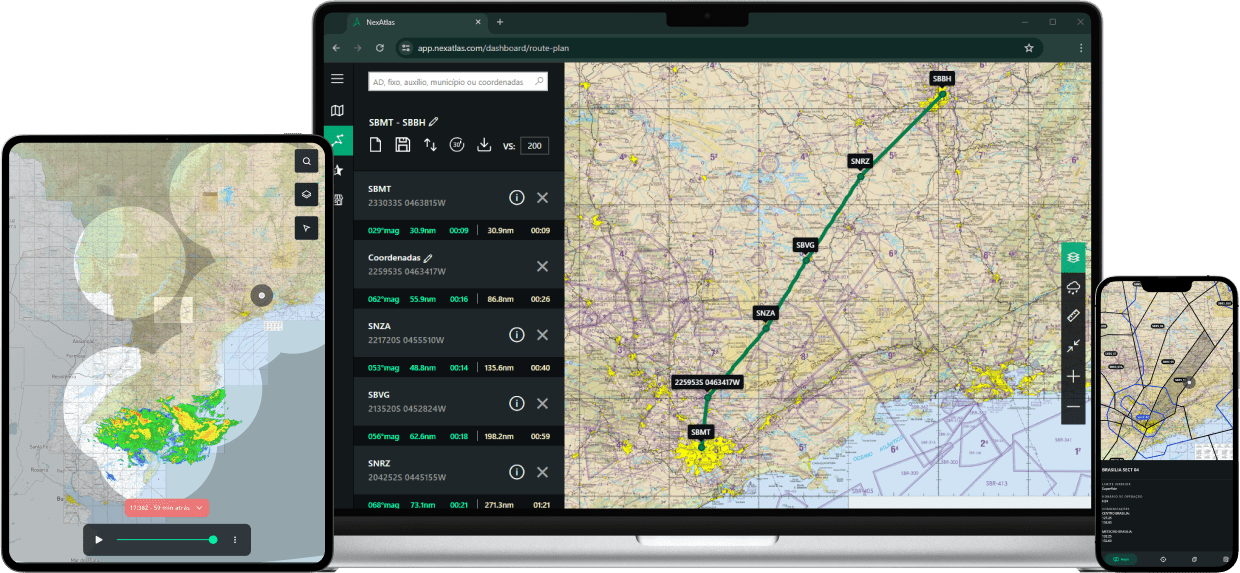Toggle the layers button on tablet map
Viewport: 1240px width, 573px height.
coord(307,195)
